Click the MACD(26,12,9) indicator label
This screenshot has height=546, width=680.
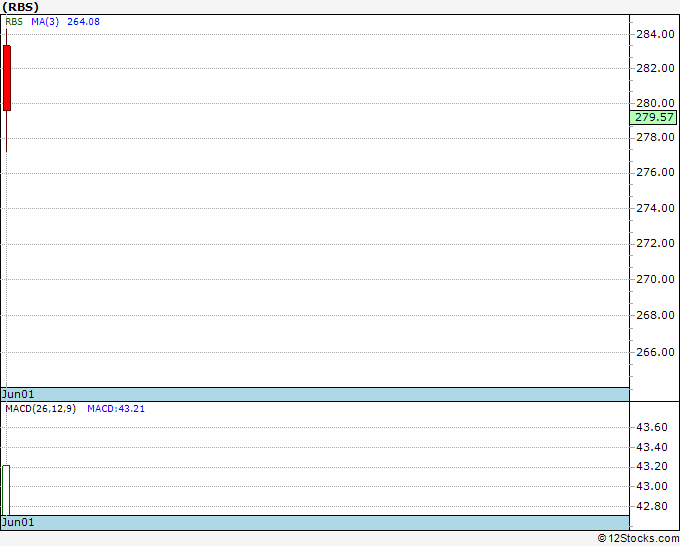(x=40, y=409)
